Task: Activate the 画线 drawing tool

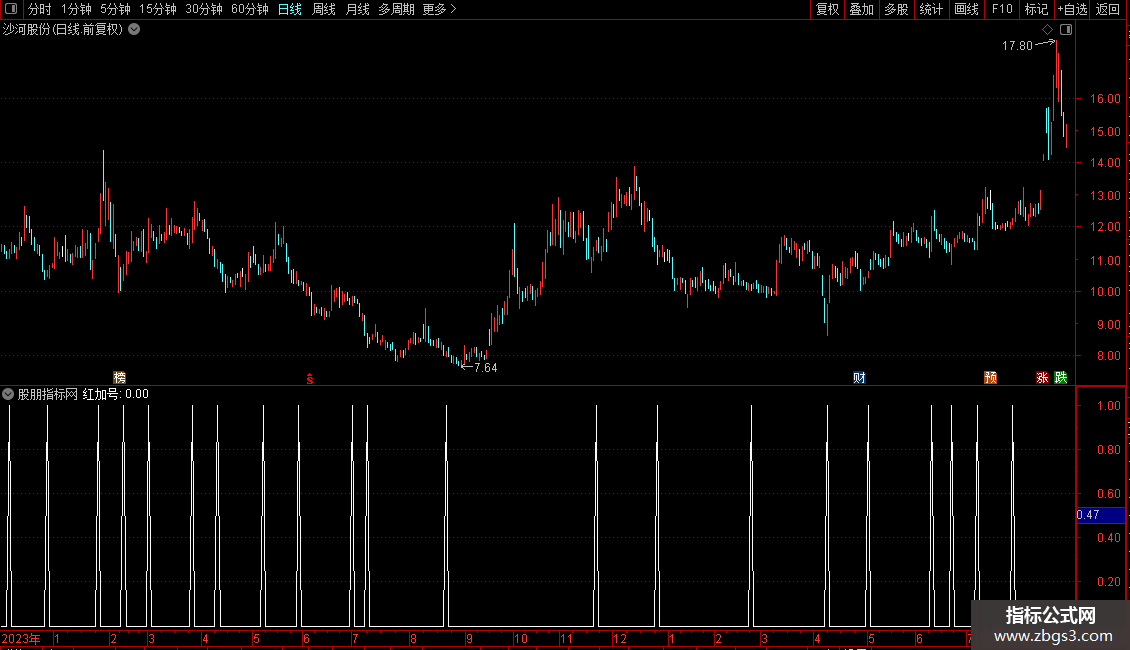Action: (966, 9)
